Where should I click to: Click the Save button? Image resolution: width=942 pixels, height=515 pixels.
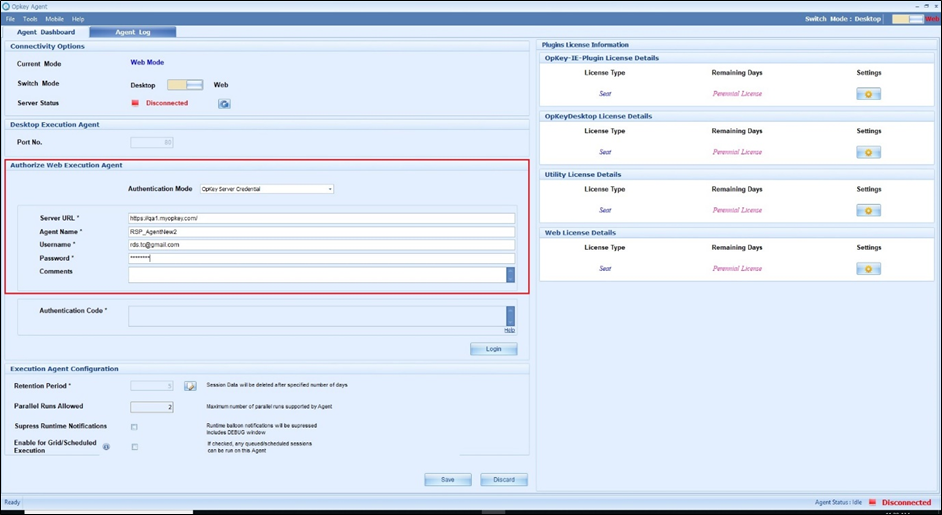click(x=448, y=479)
